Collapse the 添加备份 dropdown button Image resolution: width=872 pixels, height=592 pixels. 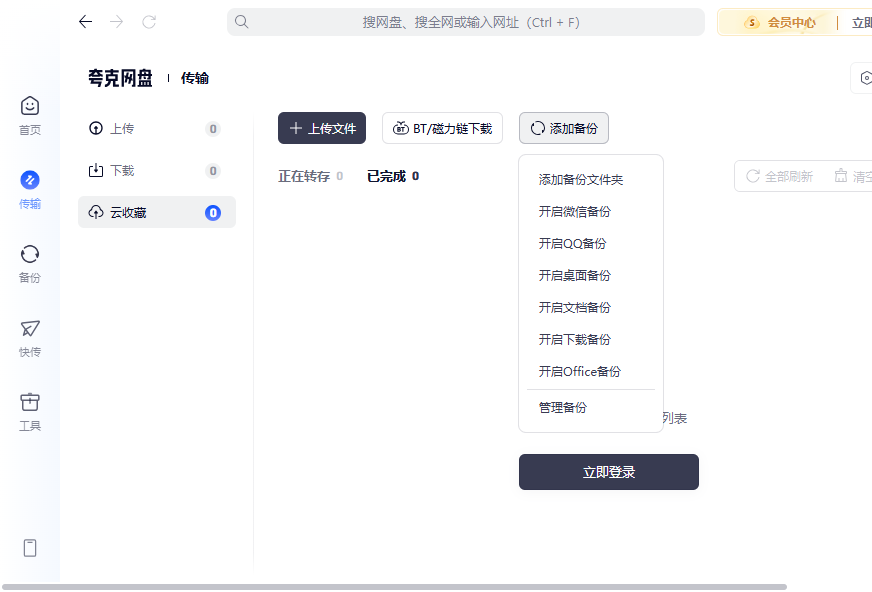tap(564, 128)
